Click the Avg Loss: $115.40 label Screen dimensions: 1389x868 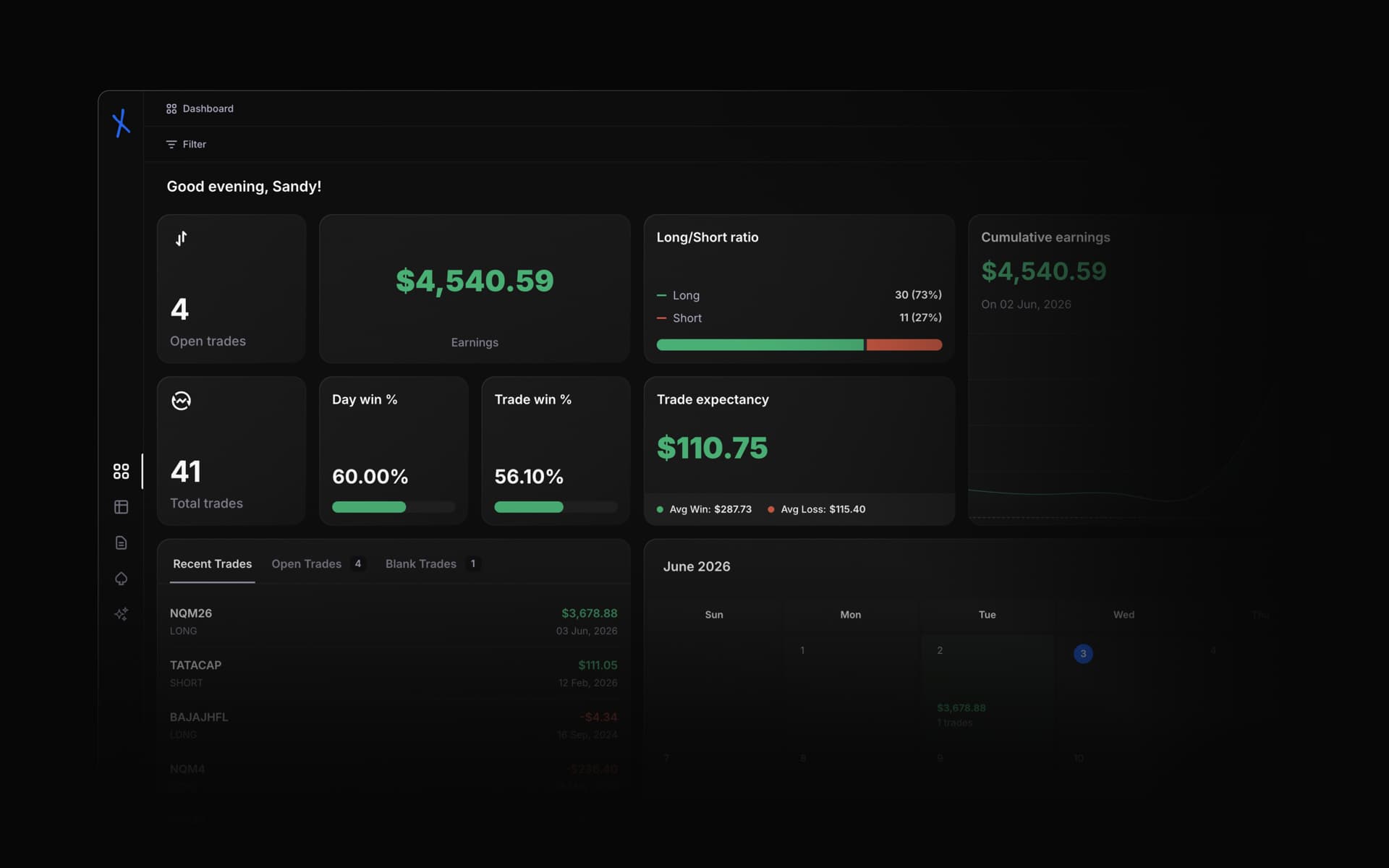(816, 509)
